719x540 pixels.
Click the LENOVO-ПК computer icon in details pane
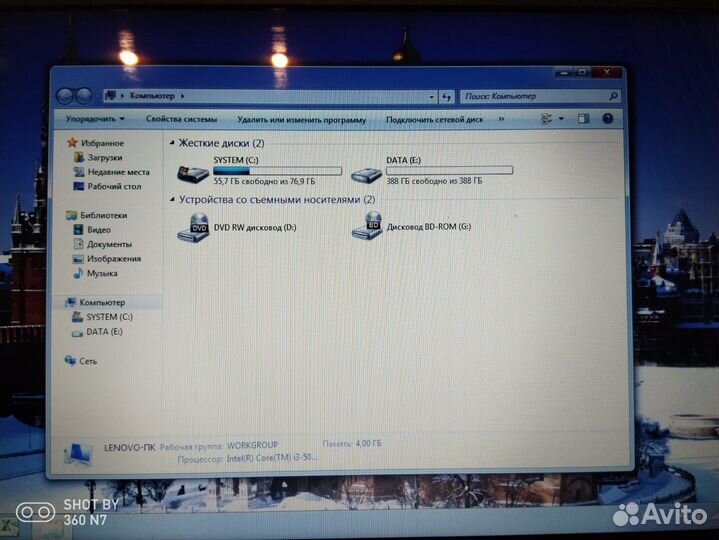(x=78, y=455)
